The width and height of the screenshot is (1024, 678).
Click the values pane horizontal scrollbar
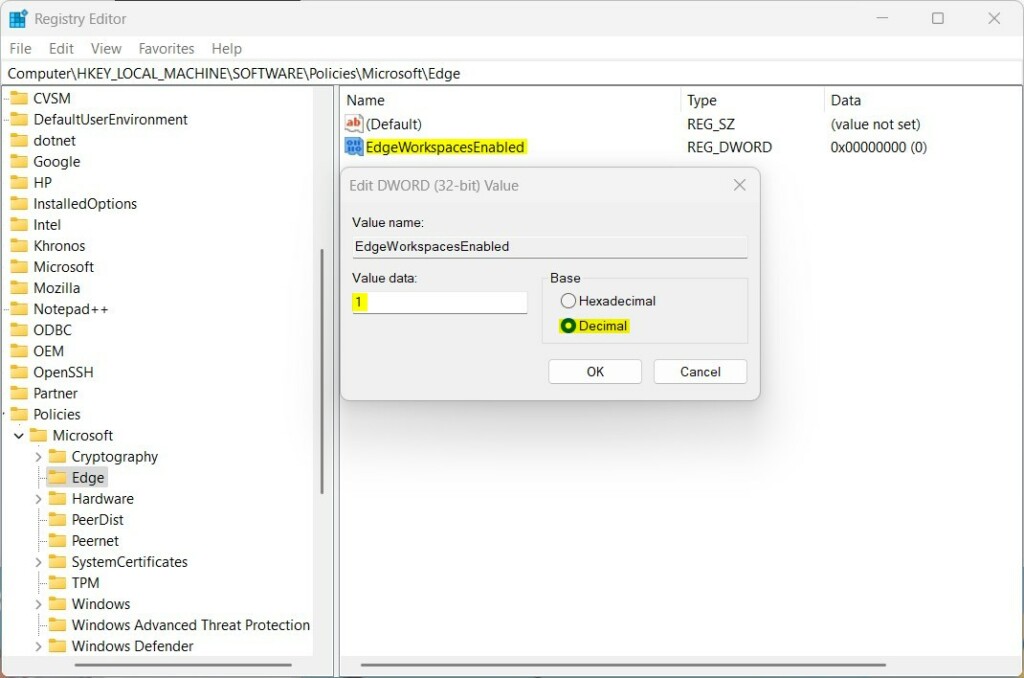pyautogui.click(x=623, y=665)
